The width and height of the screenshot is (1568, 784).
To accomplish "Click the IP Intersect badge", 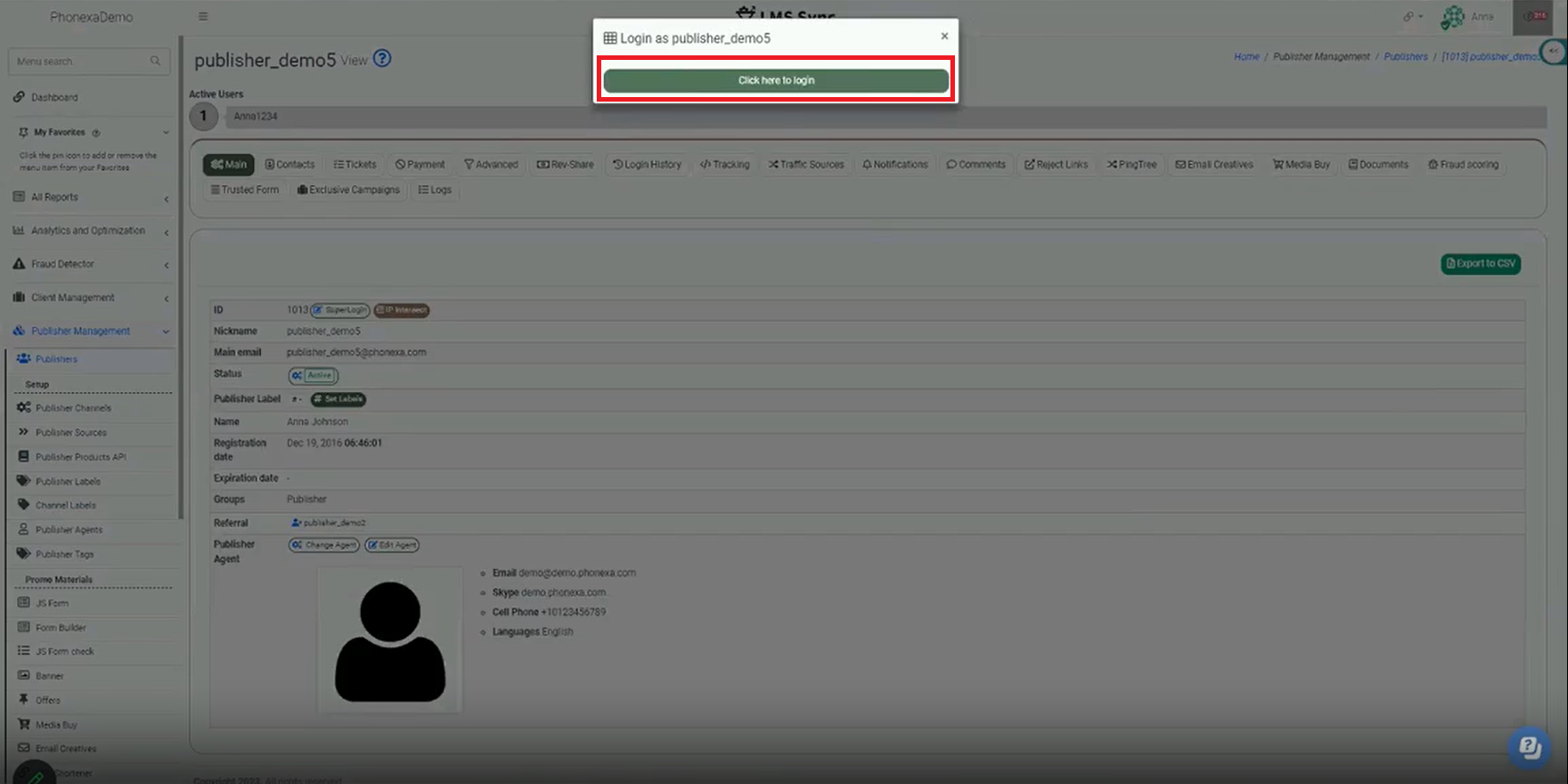I will [402, 310].
